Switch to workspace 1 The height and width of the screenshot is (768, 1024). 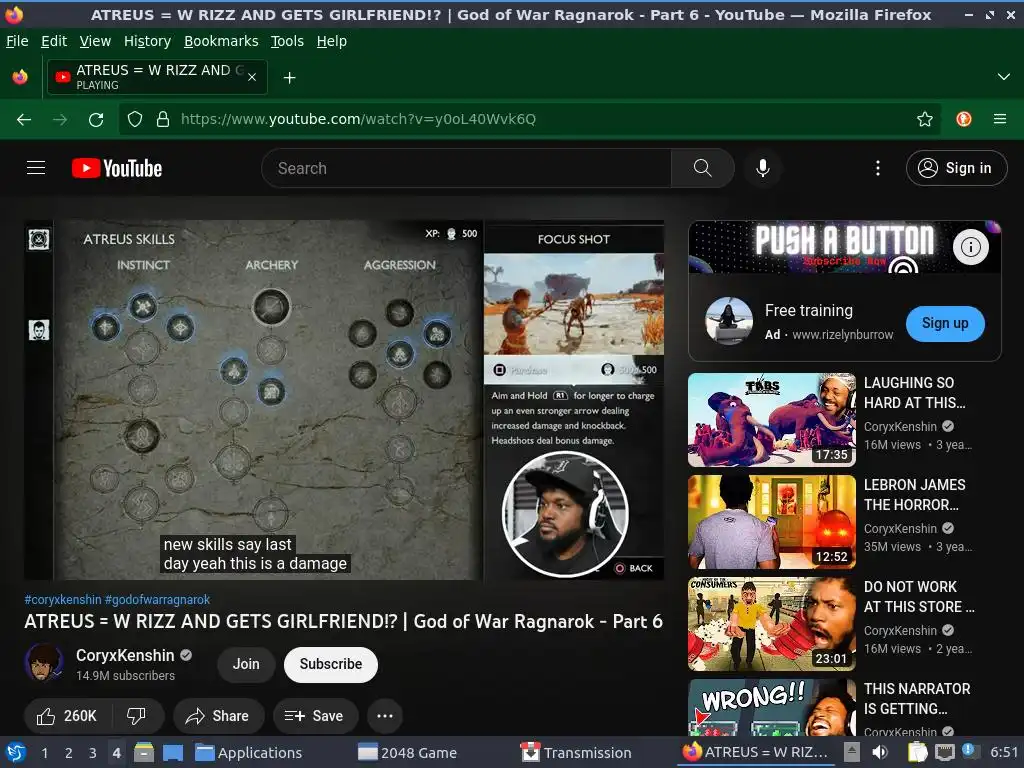pos(44,753)
